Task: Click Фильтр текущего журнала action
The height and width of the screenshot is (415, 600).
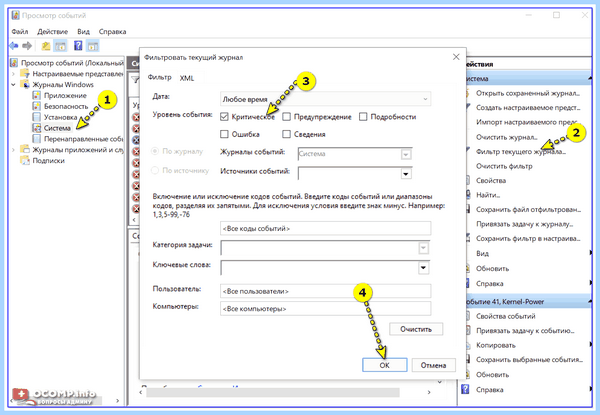Action: coord(521,151)
